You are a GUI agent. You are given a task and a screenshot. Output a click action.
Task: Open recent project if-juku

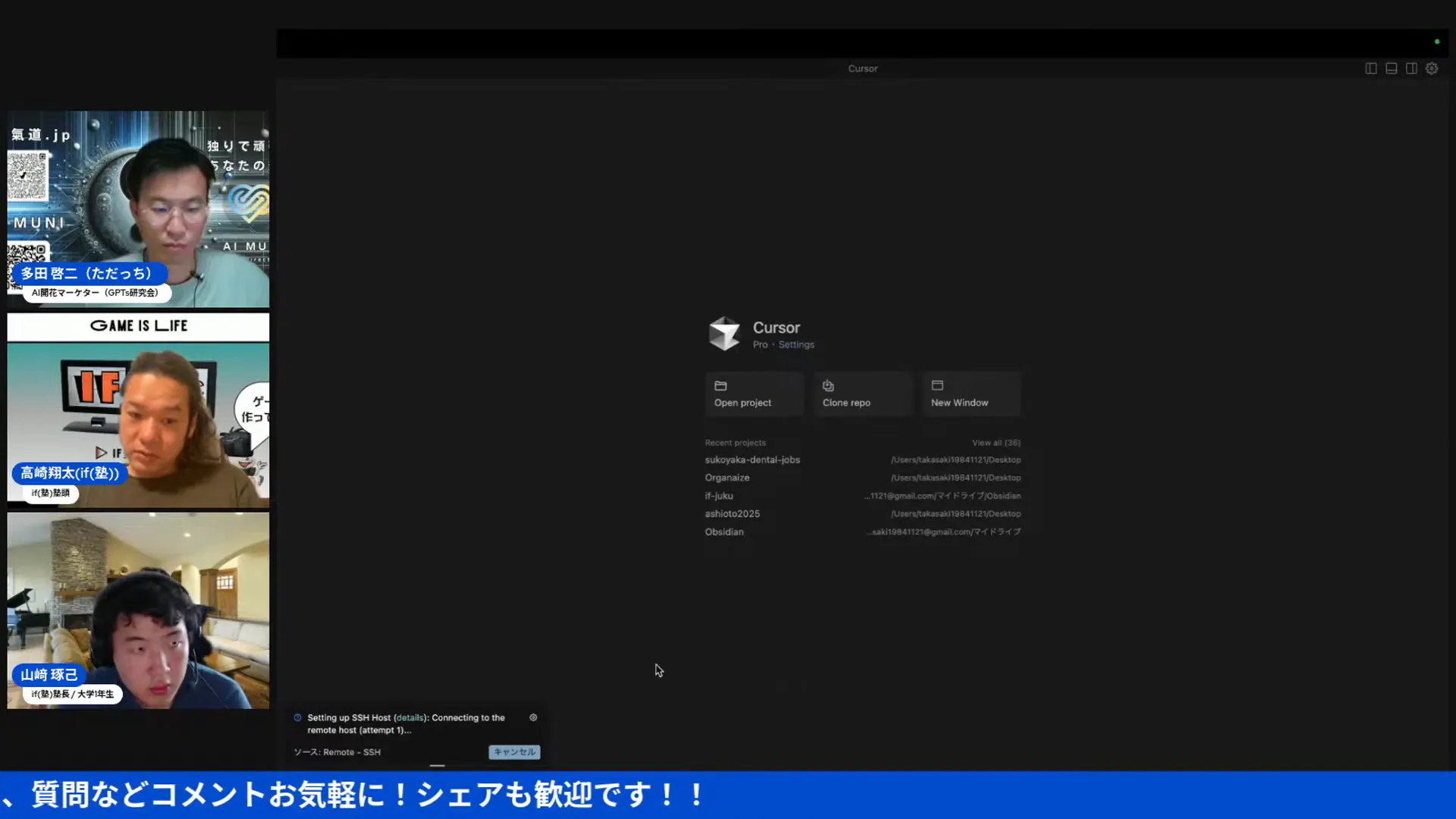click(719, 496)
